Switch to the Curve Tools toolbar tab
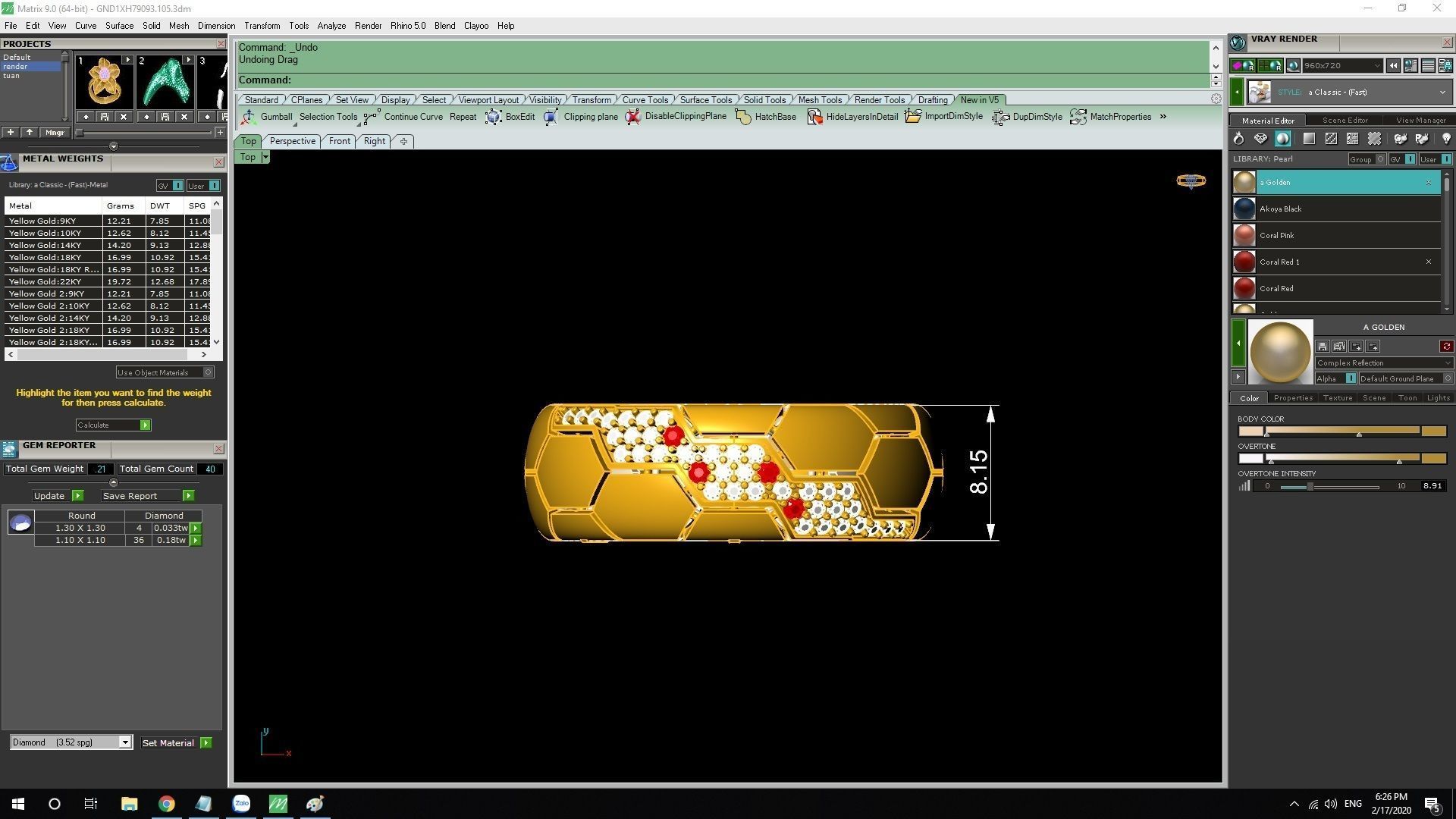 pyautogui.click(x=645, y=100)
